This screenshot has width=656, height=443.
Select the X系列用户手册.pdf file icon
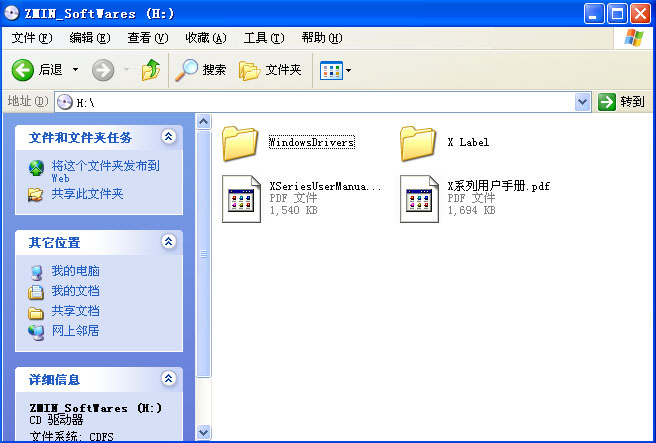click(x=419, y=199)
